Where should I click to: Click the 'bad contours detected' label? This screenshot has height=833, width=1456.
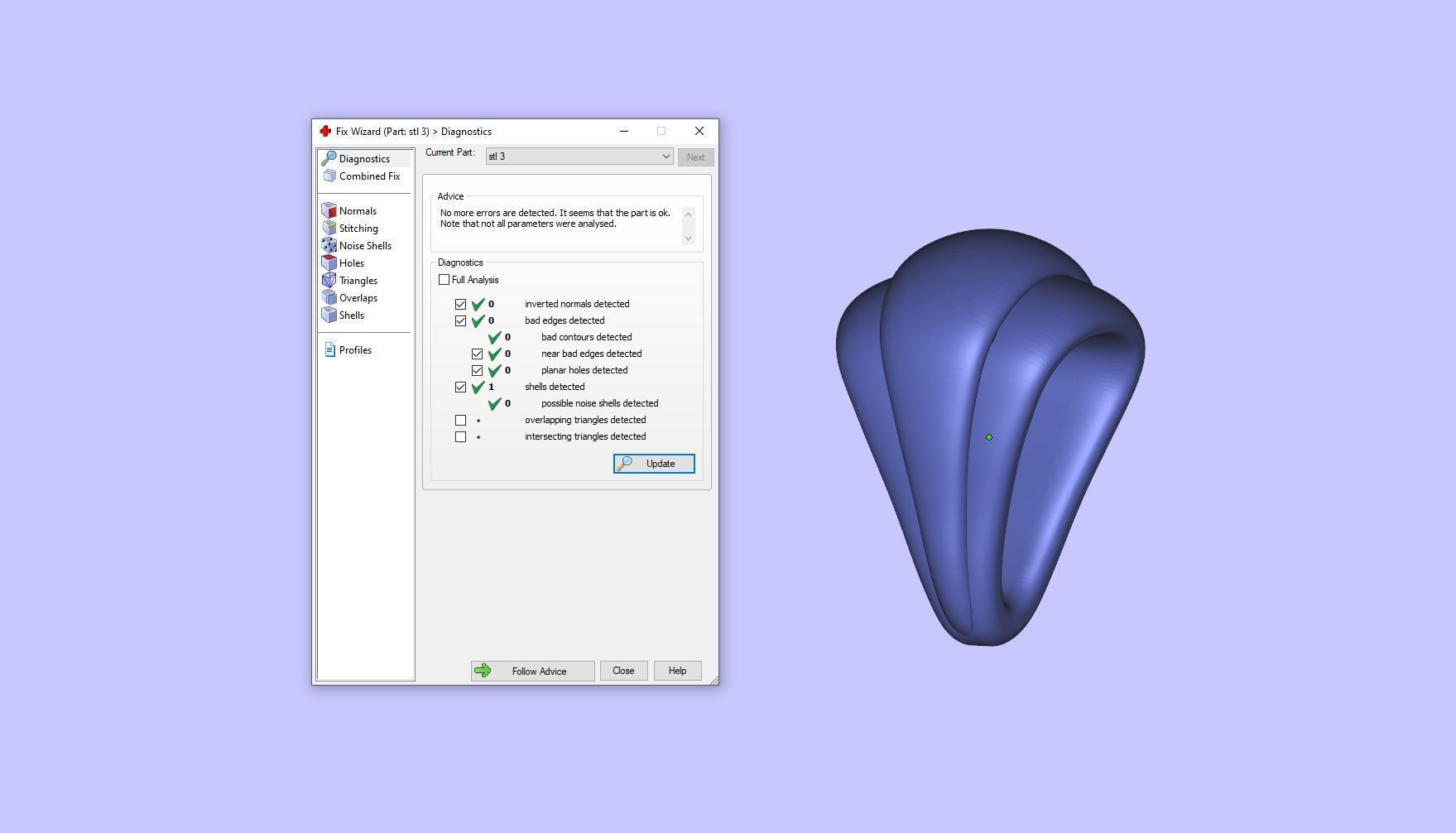[586, 337]
